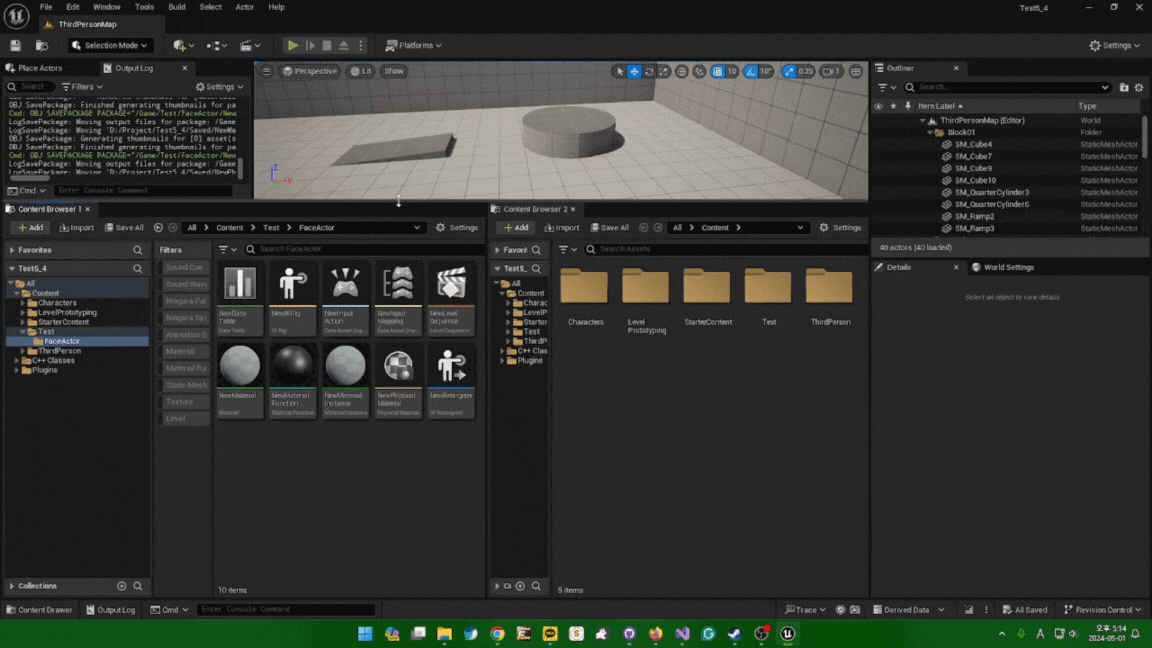Click the Outliner settings gear icon
Viewport: 1152px width, 648px height.
(1139, 87)
